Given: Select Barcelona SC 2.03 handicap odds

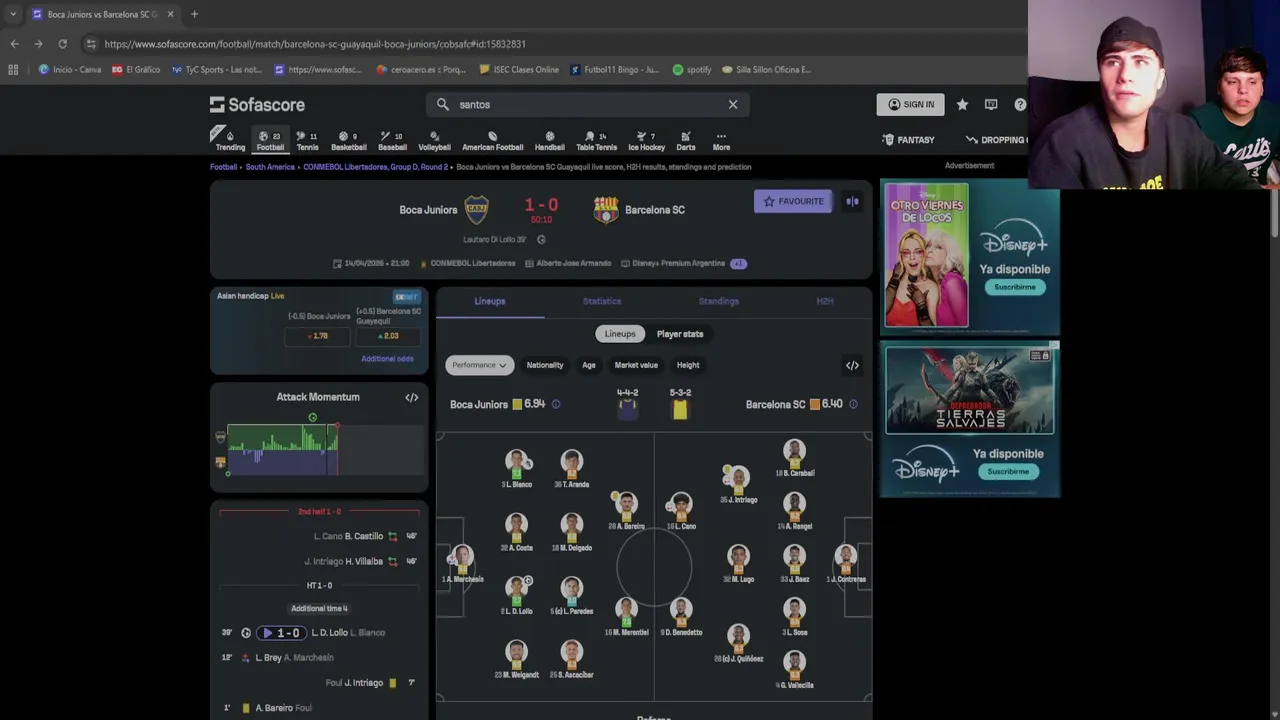Looking at the screenshot, I should pos(389,336).
